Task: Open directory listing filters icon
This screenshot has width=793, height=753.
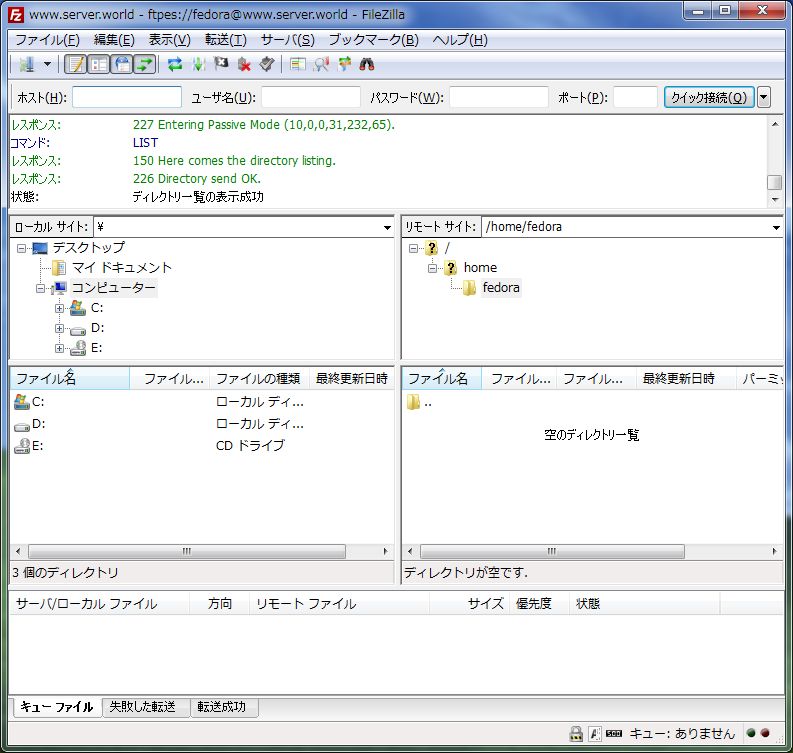Action: pos(297,64)
